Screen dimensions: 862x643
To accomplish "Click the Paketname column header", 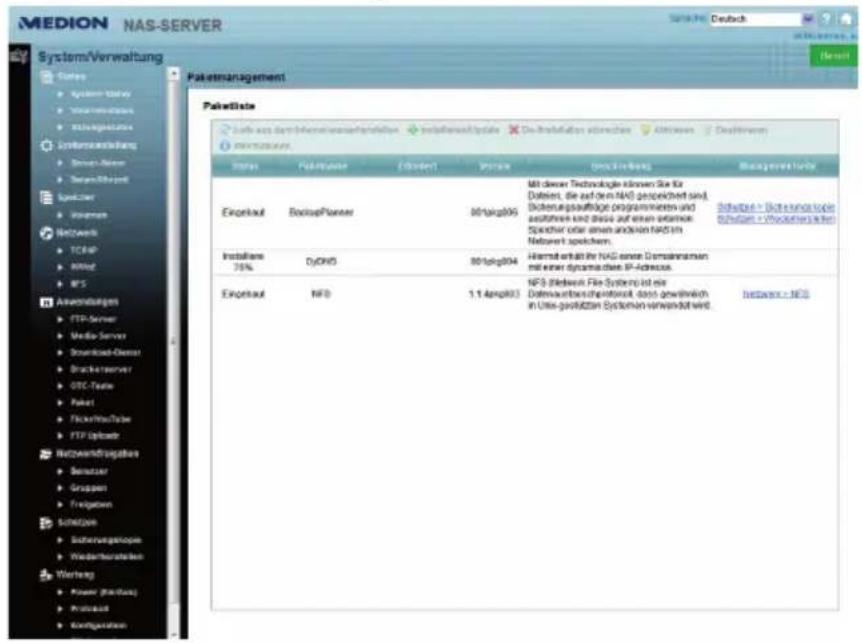I will 323,166.
